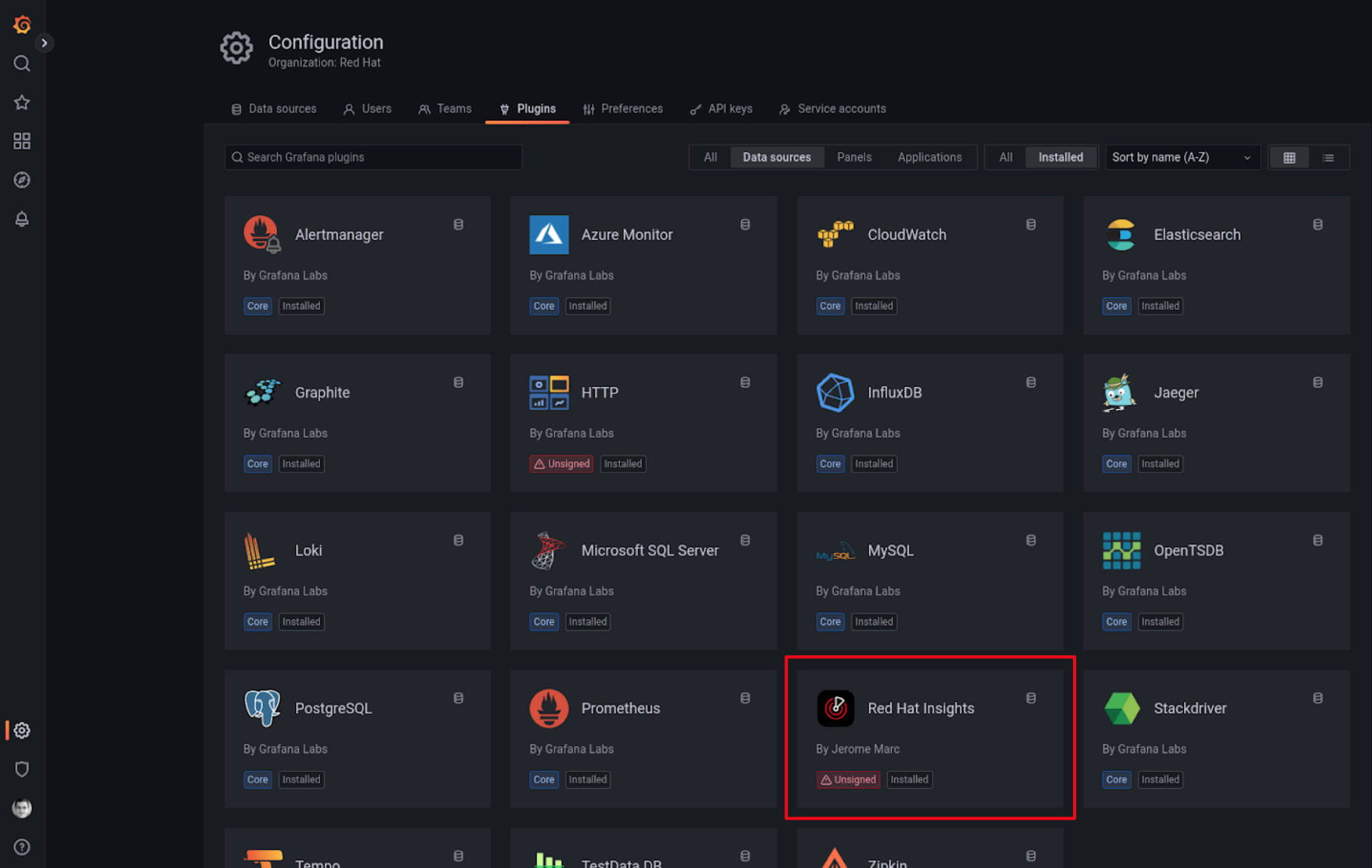The height and width of the screenshot is (868, 1372).
Task: Open the user profile avatar
Action: 22,808
